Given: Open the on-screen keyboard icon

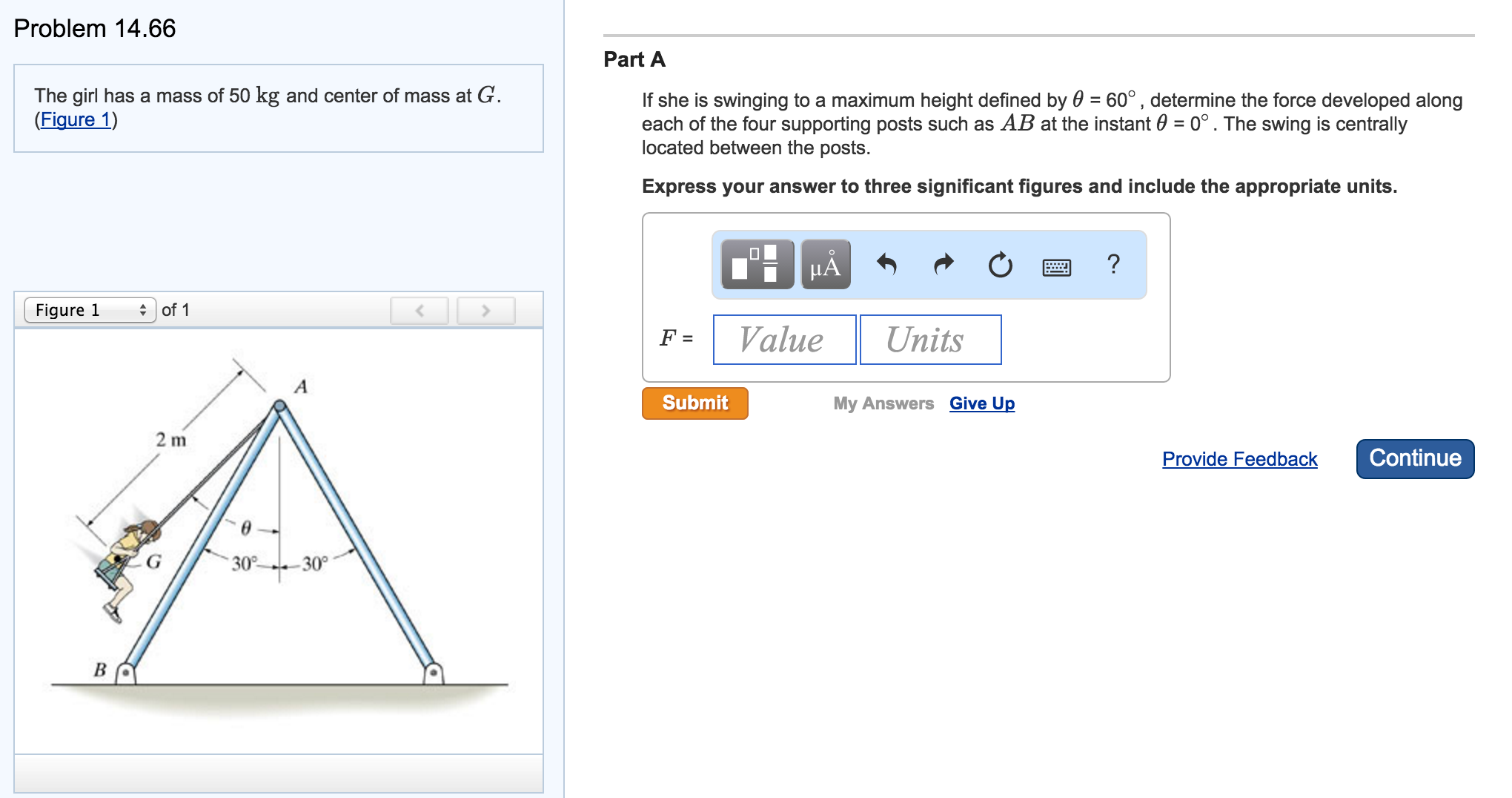Looking at the screenshot, I should [1058, 267].
